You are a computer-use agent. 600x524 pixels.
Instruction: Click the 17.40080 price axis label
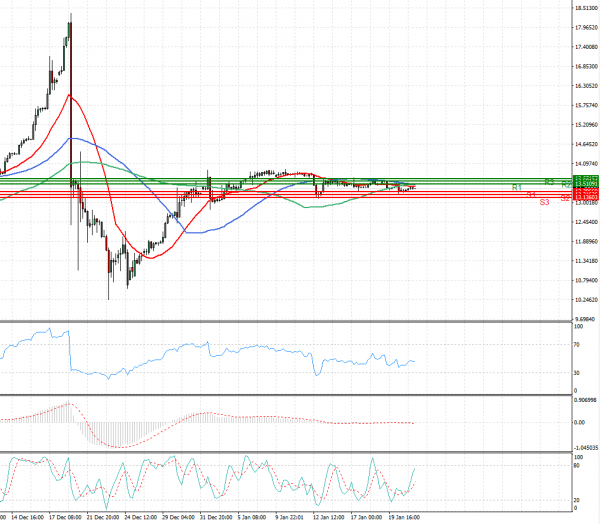point(586,47)
